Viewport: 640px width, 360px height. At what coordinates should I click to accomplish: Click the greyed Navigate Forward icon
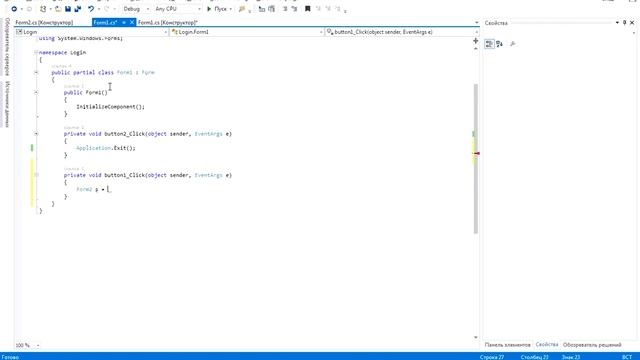pos(29,9)
